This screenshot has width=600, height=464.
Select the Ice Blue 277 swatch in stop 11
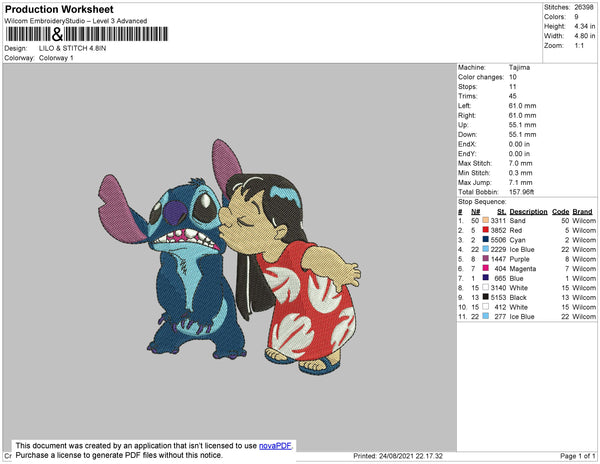pyautogui.click(x=486, y=316)
